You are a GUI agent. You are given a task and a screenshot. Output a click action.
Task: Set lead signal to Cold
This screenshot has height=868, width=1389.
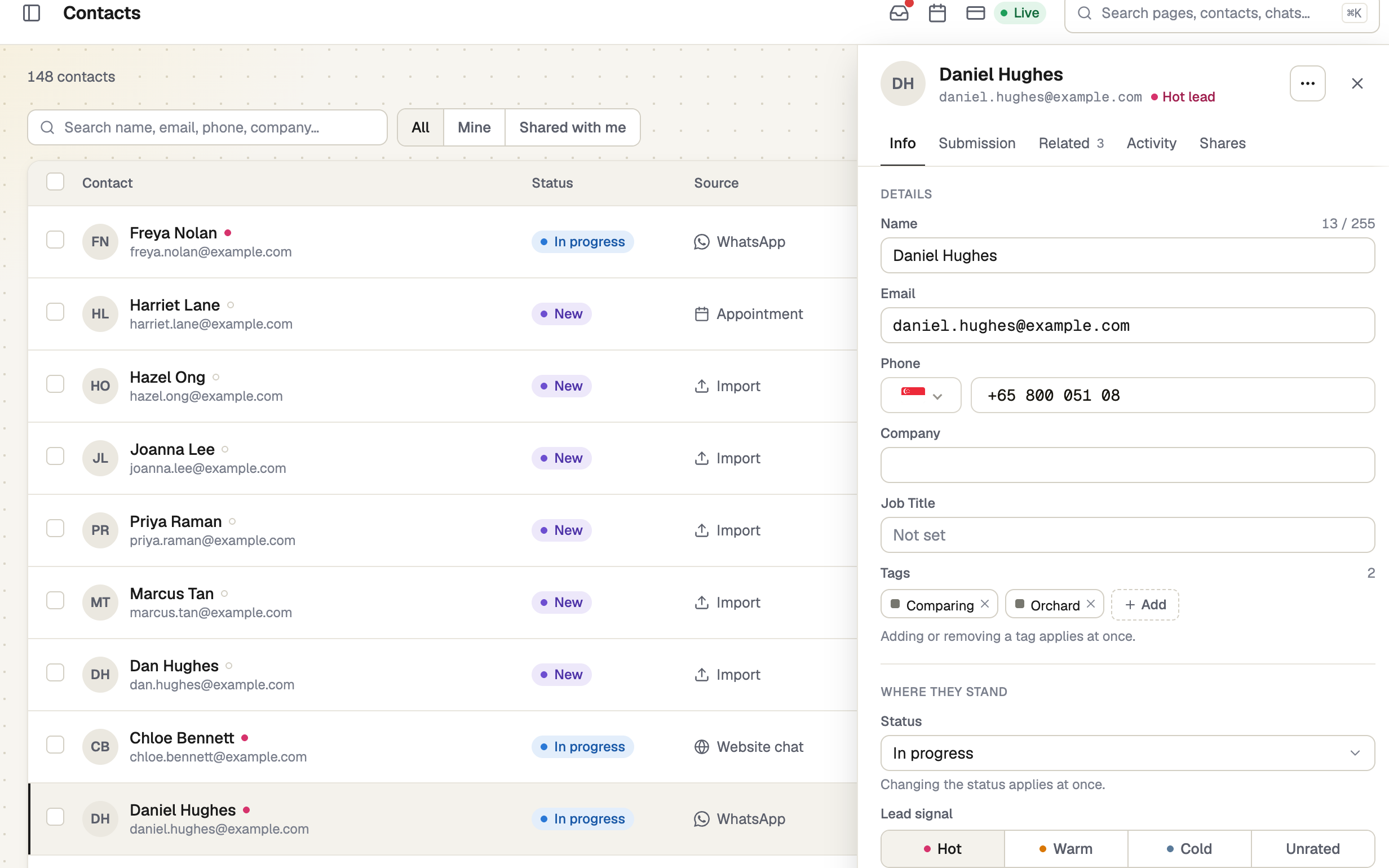(1189, 848)
